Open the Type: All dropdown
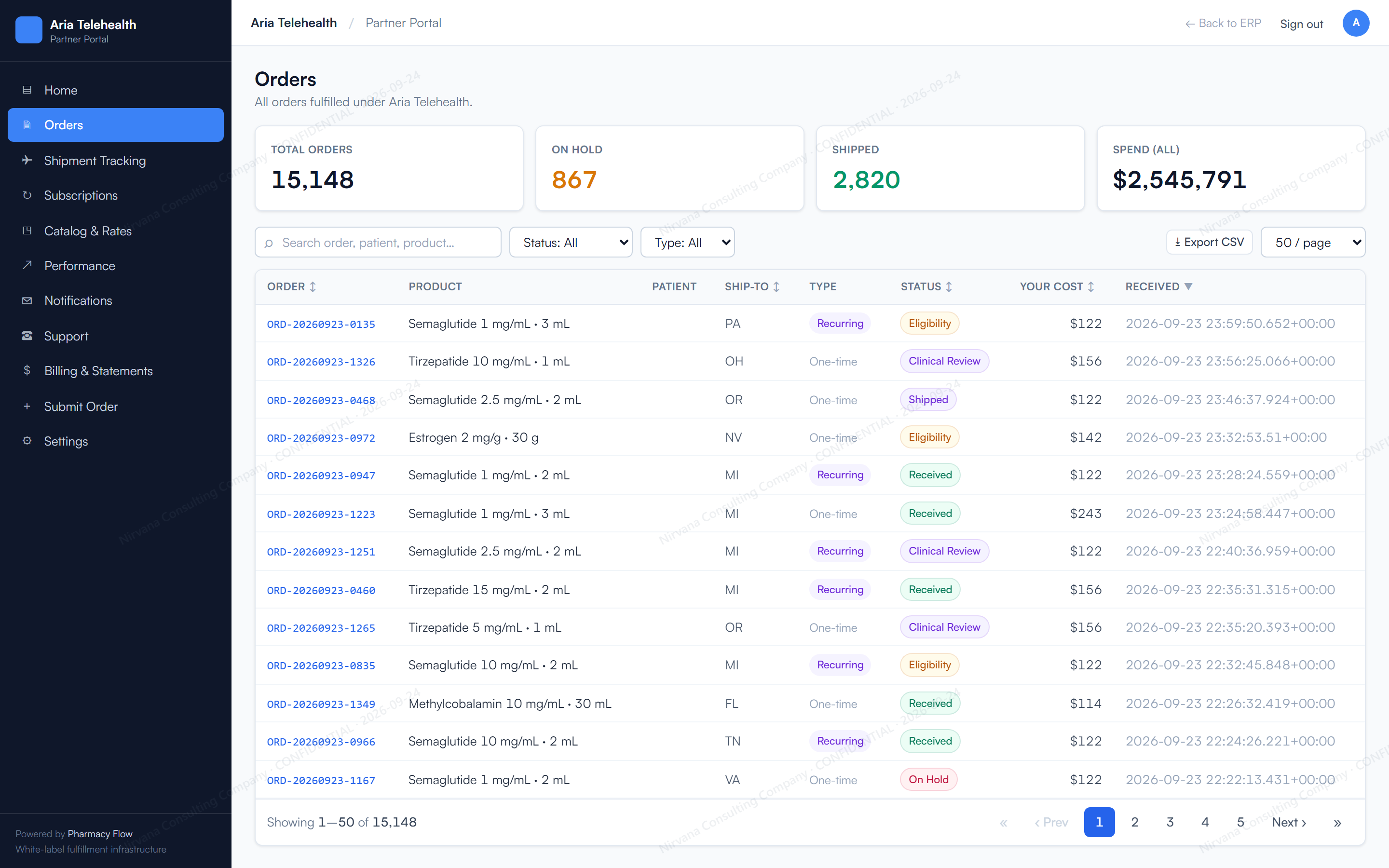Screen dimensions: 1389x868 point(687,242)
